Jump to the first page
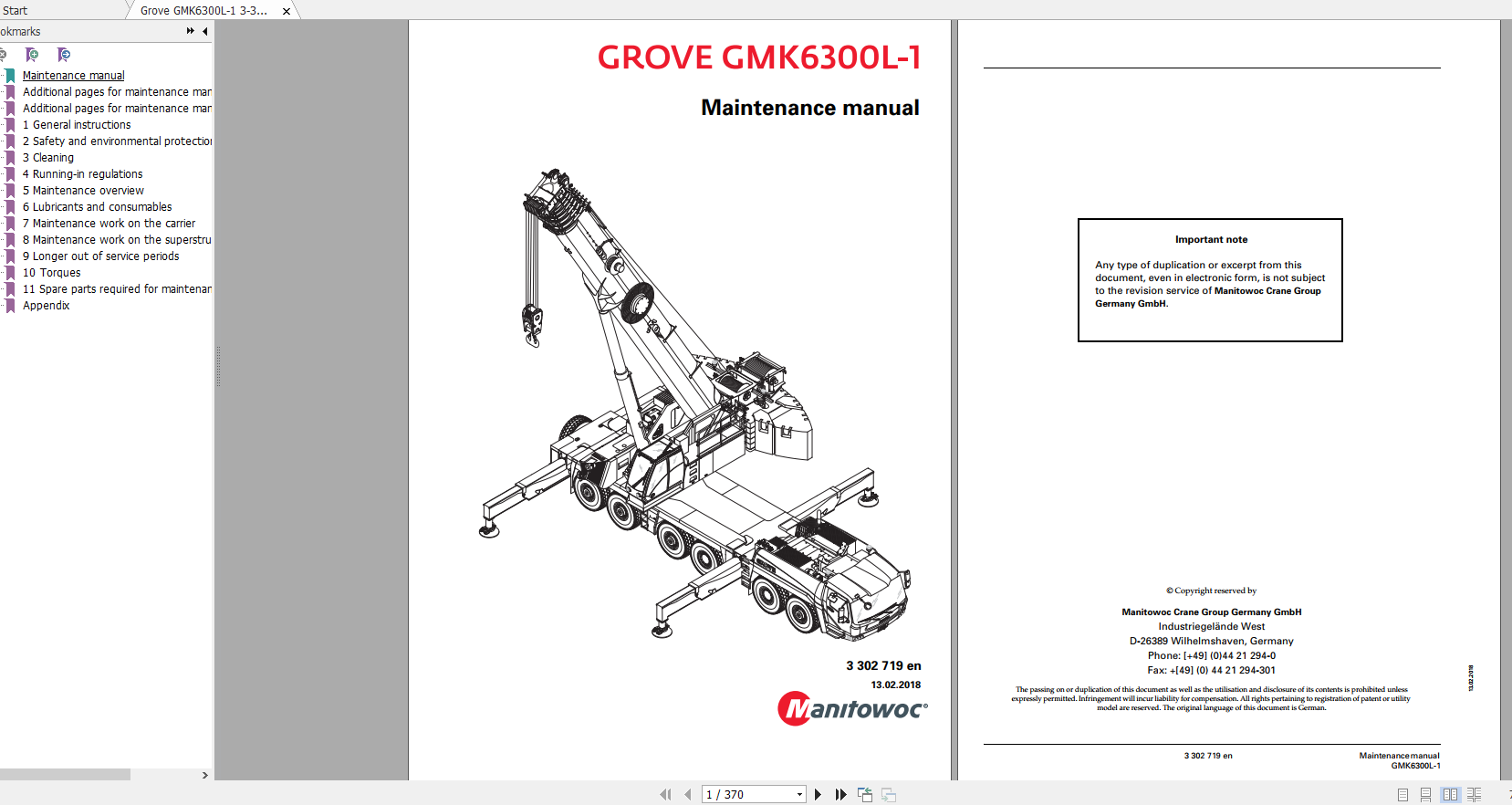The height and width of the screenshot is (805, 1512). tap(665, 795)
